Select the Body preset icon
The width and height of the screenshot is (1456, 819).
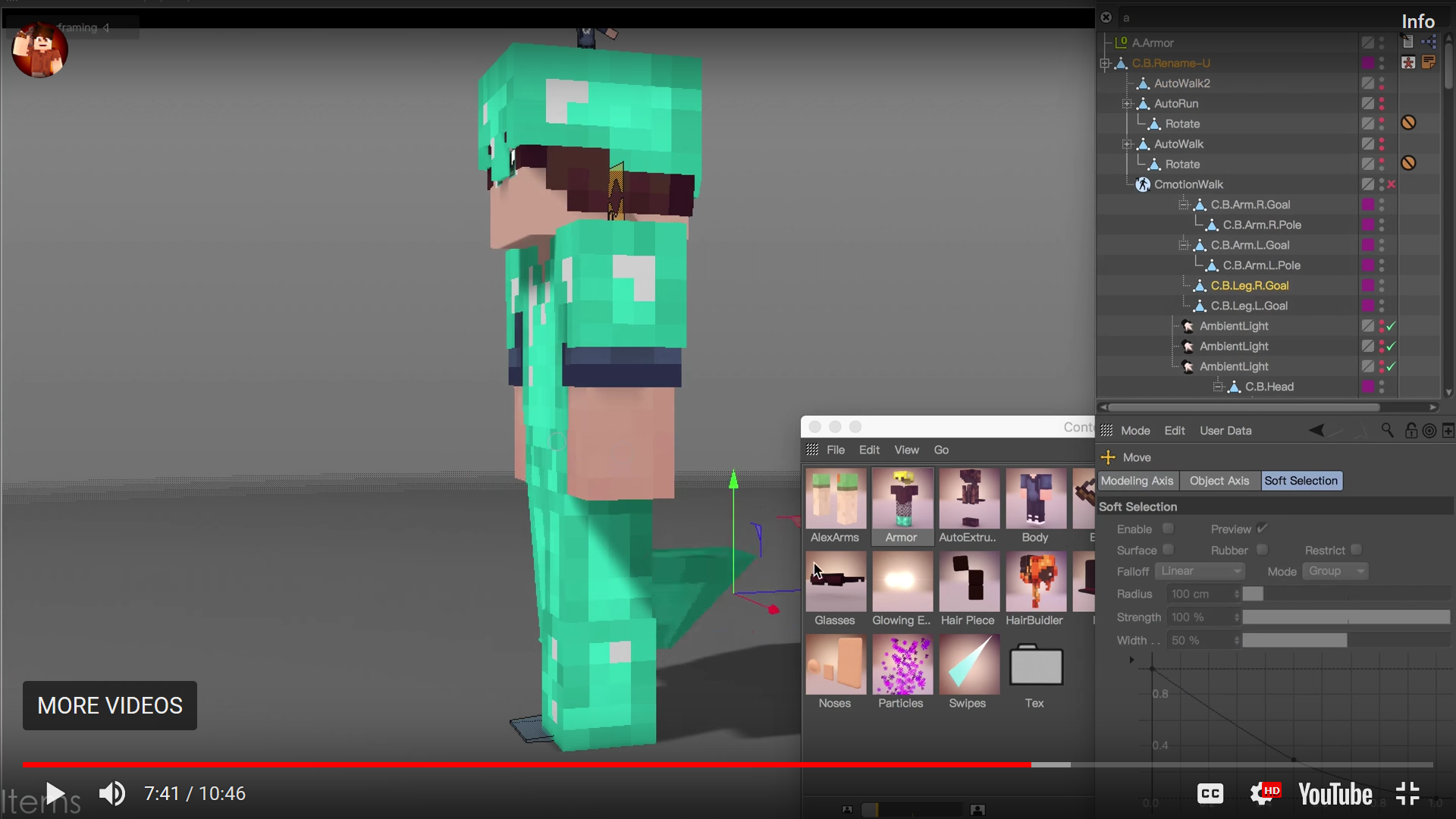[1036, 498]
